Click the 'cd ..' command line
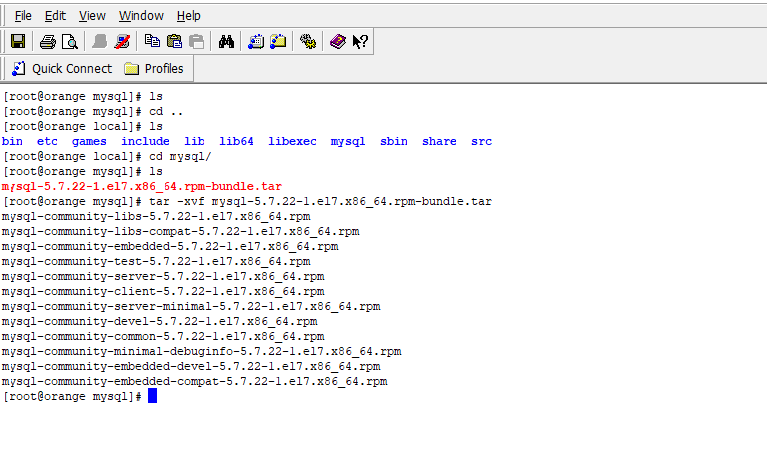Screen dimensions: 767x470 pos(93,112)
